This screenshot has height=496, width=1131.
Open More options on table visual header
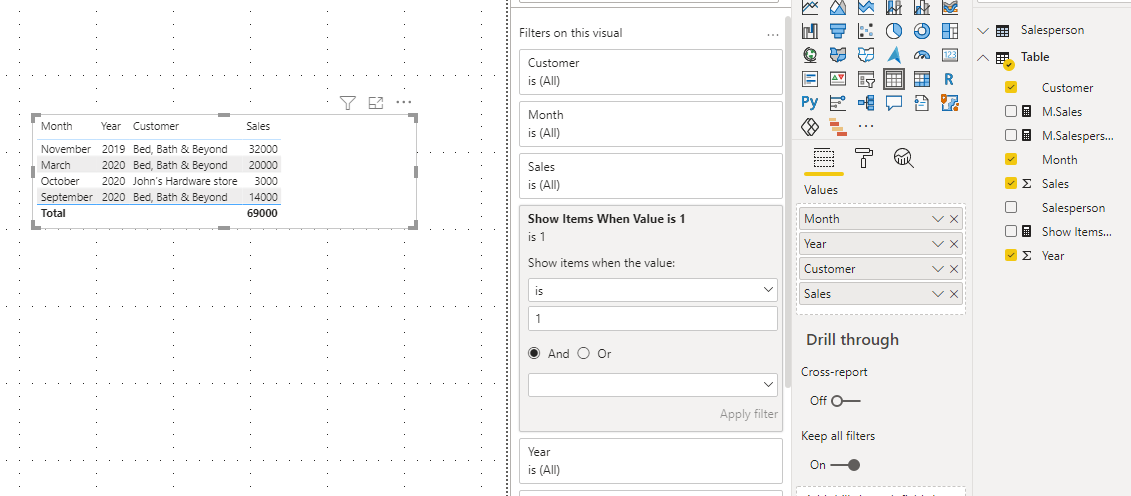pyautogui.click(x=403, y=102)
